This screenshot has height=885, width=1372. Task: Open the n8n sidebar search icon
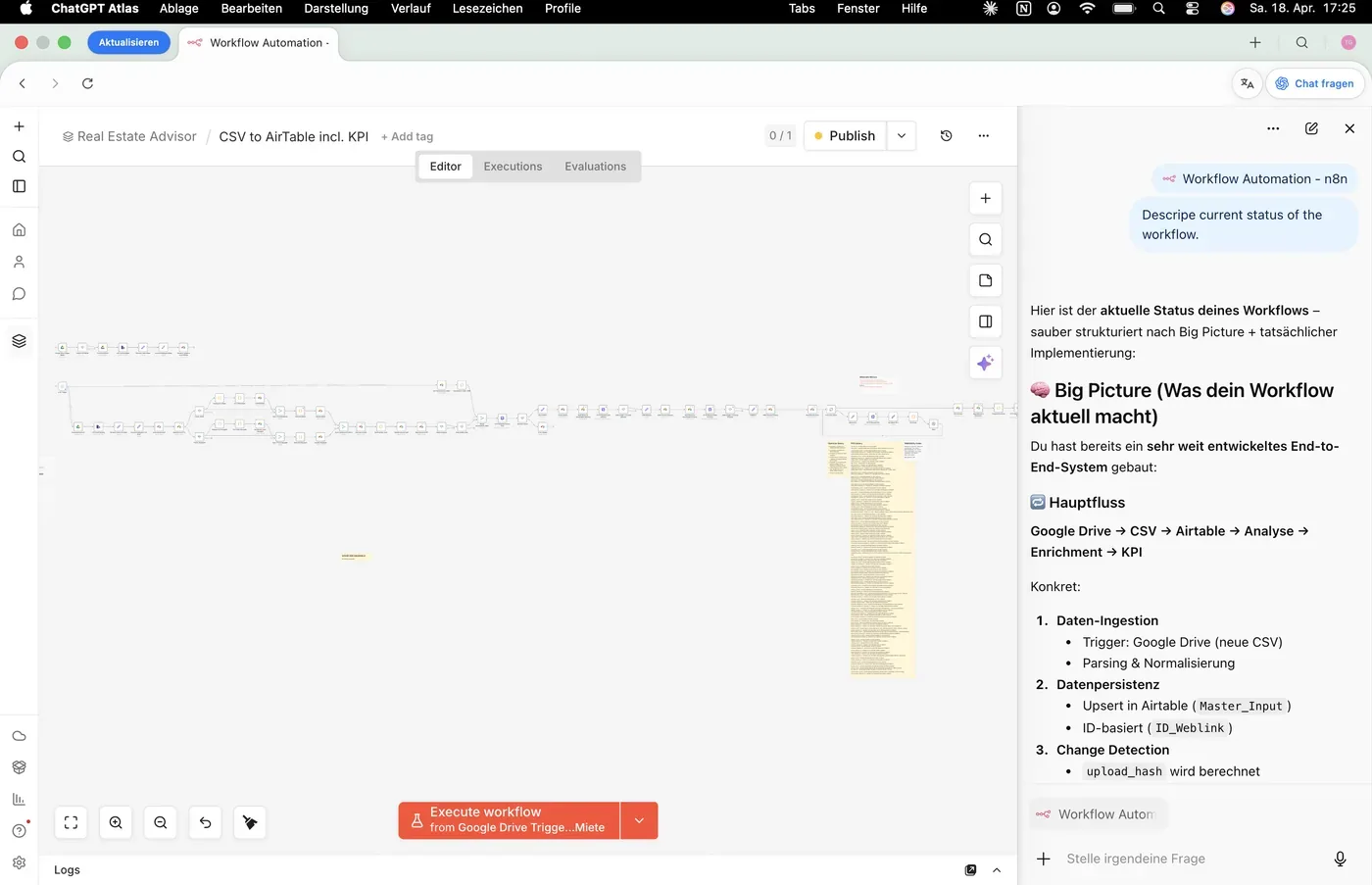(19, 156)
